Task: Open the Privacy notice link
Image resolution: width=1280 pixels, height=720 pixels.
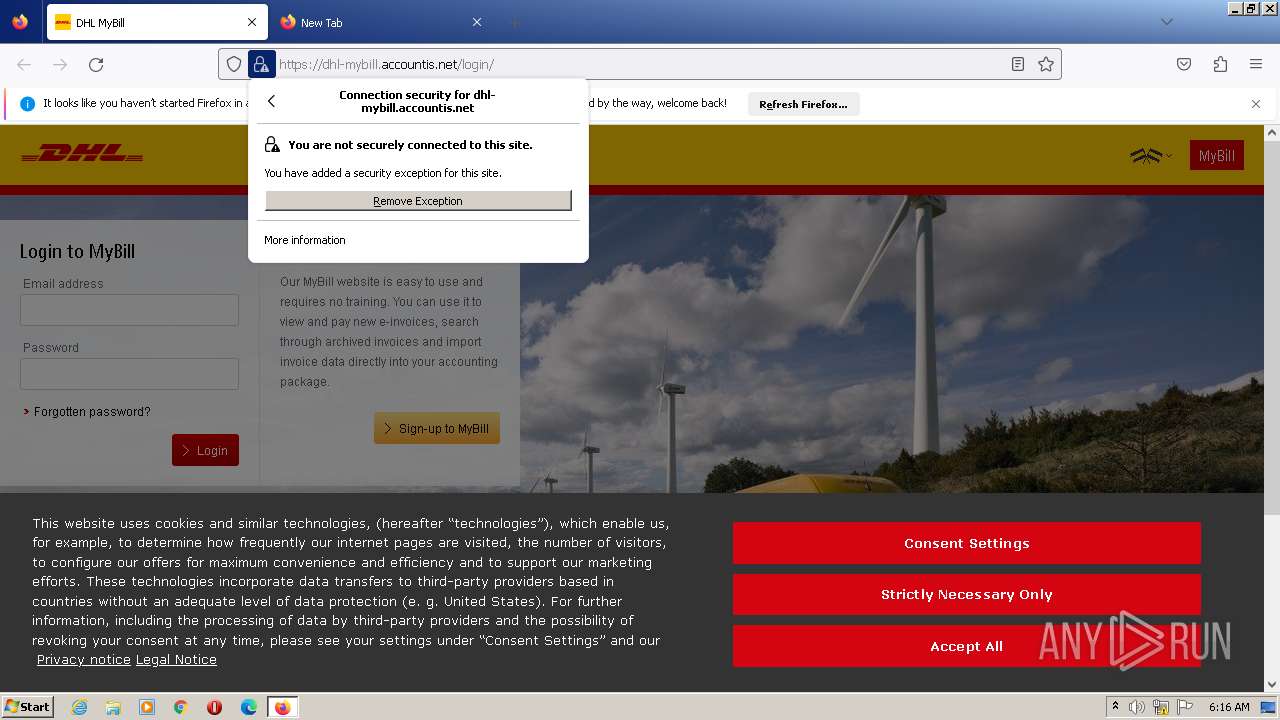Action: pyautogui.click(x=84, y=660)
